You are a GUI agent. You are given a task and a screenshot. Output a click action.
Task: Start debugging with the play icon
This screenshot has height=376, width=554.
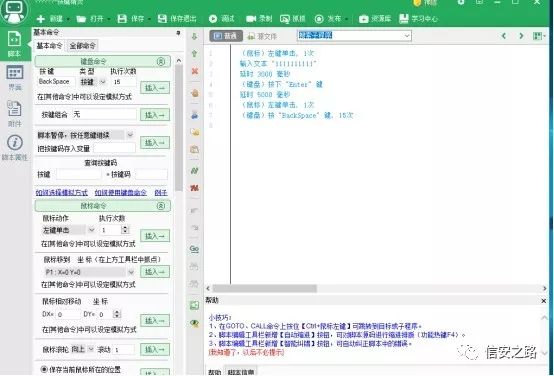213,19
